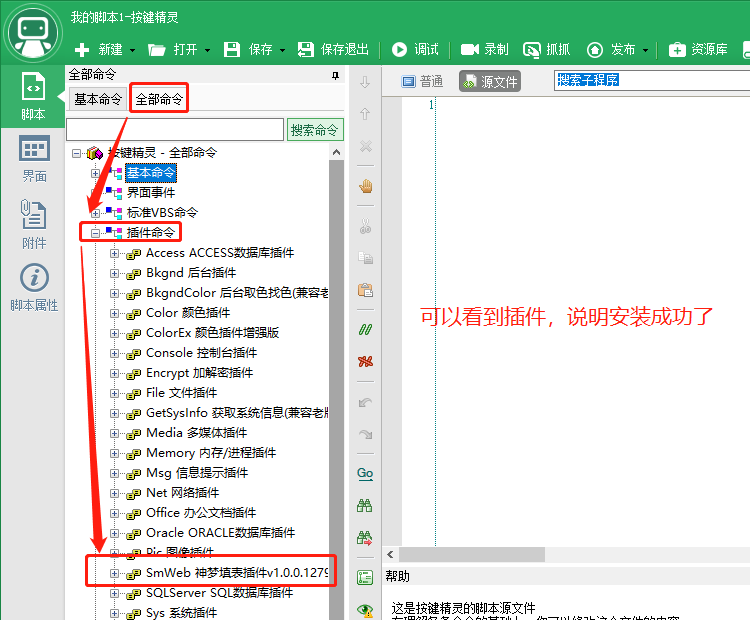Select the hand tool icon

(x=366, y=186)
